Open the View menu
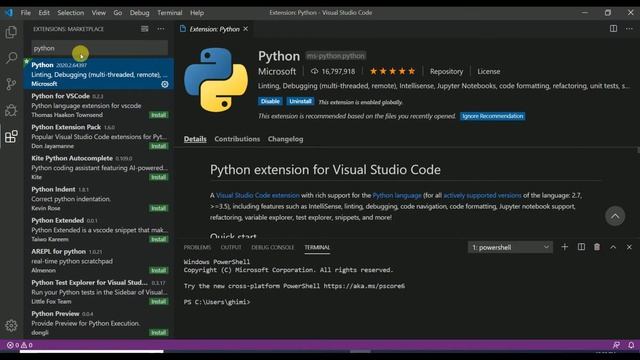640x360 pixels. [98, 13]
